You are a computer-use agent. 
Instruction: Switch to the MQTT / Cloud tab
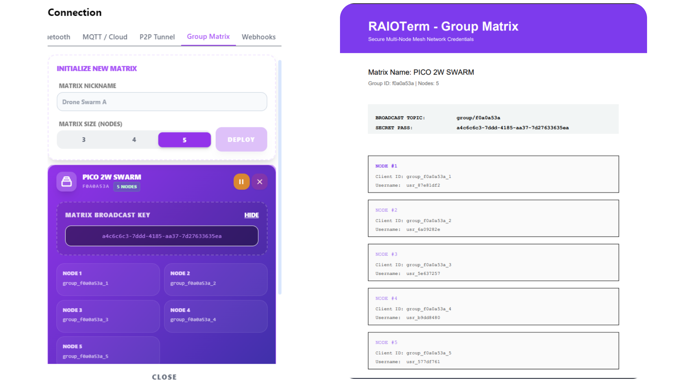(x=105, y=37)
